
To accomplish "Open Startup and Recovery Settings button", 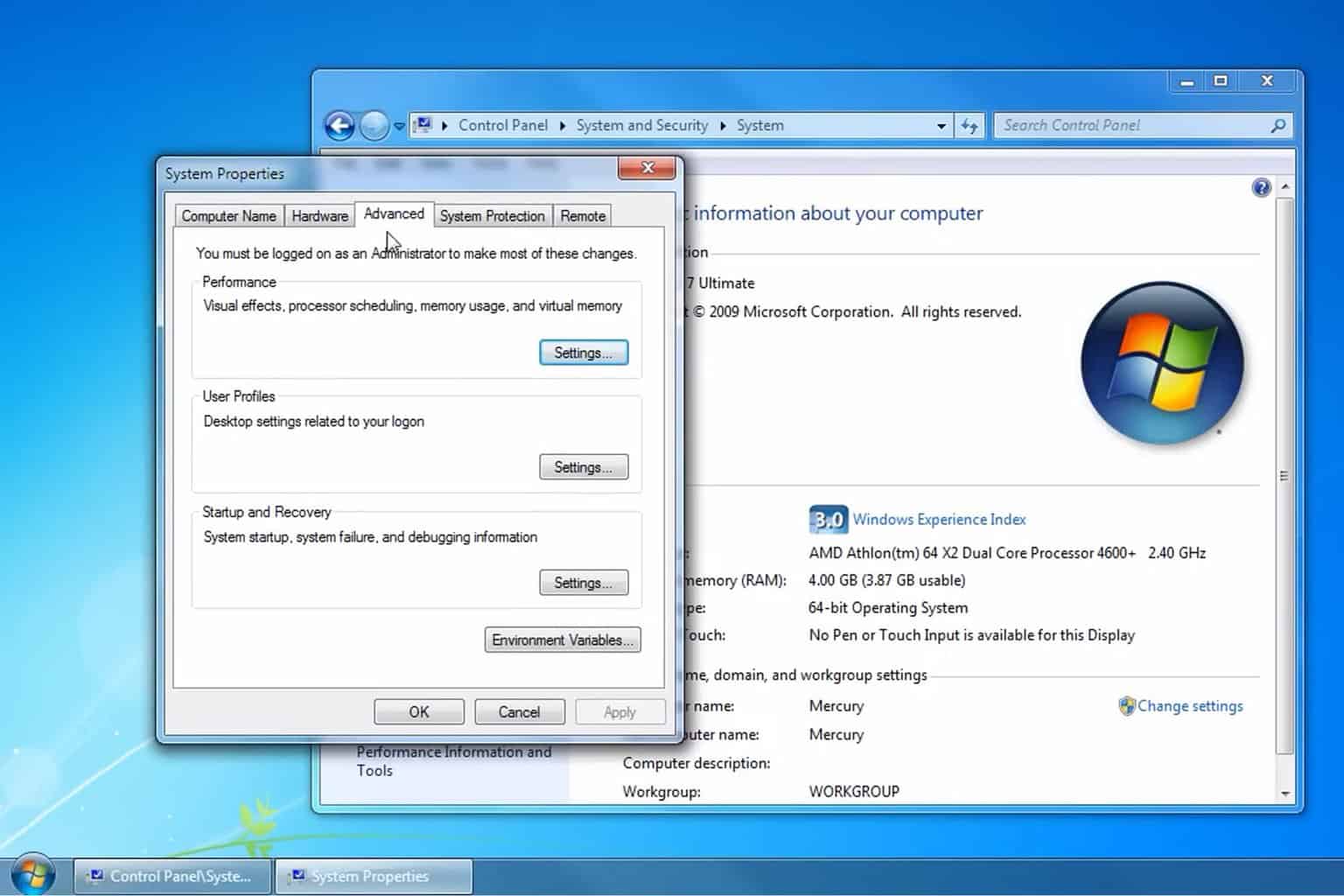I will (584, 583).
